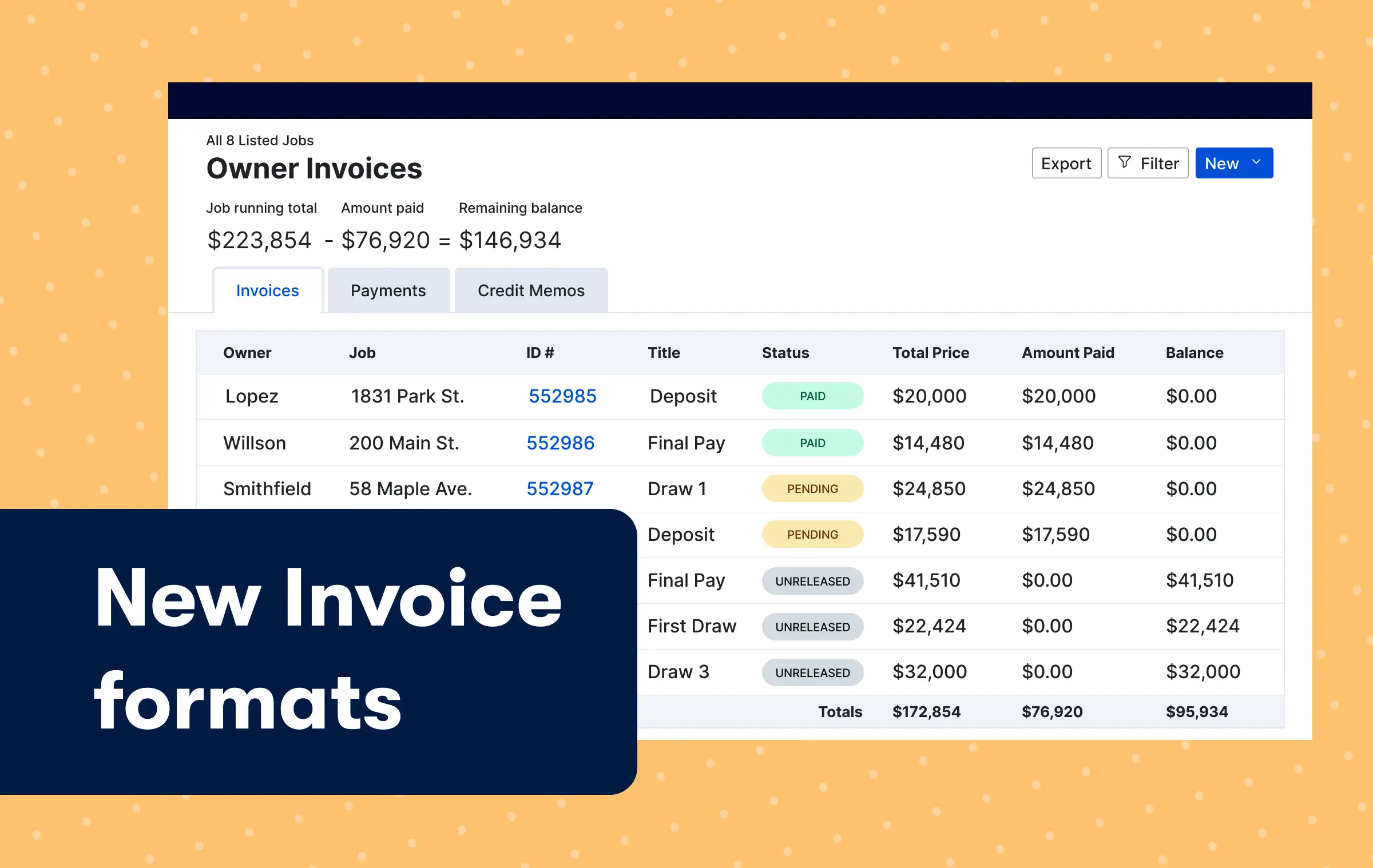Viewport: 1373px width, 868px height.
Task: Click the UNRELEASED badge on Final Pay
Action: [812, 580]
